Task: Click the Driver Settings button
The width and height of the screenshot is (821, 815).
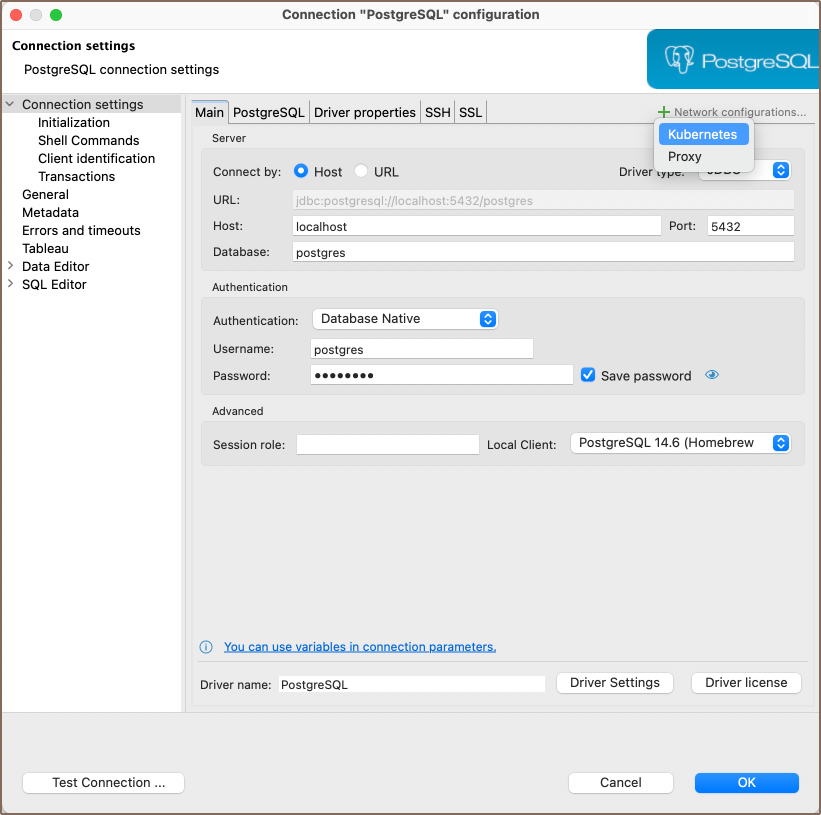Action: pyautogui.click(x=614, y=683)
